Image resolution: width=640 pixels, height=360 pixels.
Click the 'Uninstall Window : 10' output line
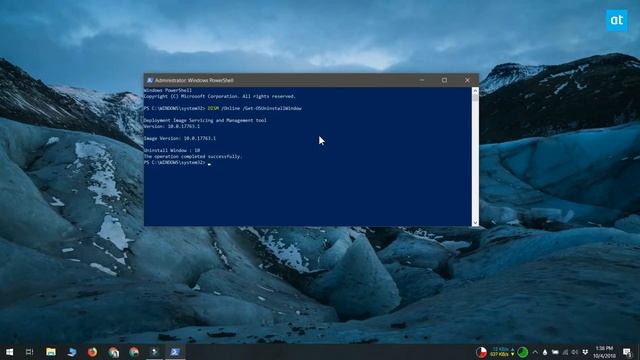pyautogui.click(x=172, y=151)
